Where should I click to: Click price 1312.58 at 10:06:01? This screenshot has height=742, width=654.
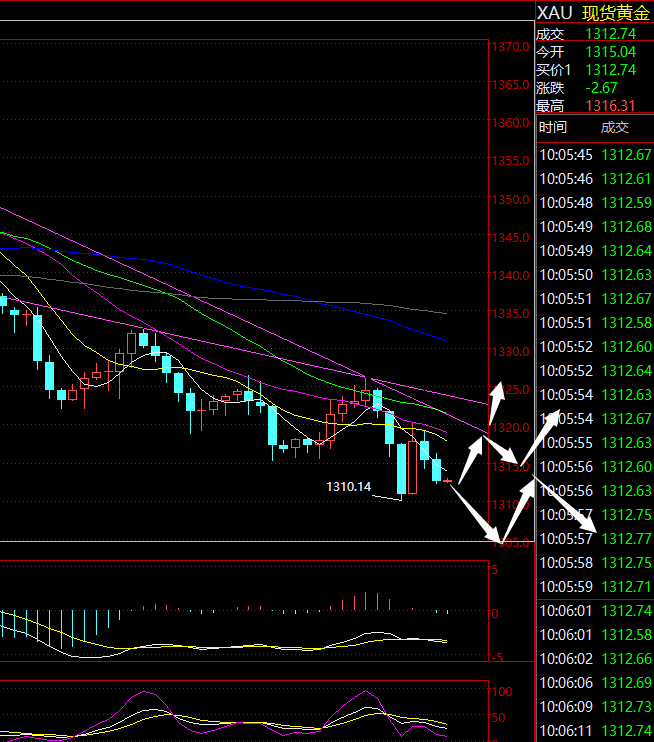[627, 635]
